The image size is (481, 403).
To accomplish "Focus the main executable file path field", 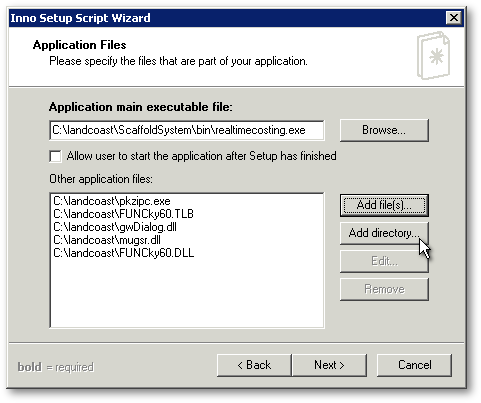I will pyautogui.click(x=186, y=130).
